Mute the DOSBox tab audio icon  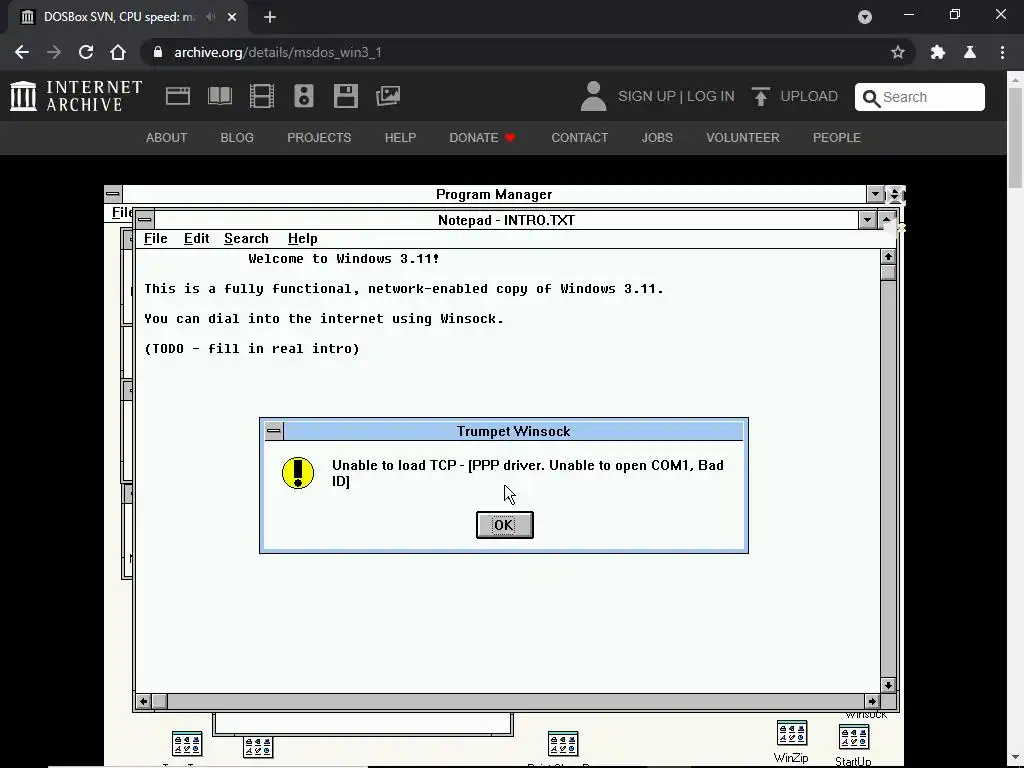[210, 17]
